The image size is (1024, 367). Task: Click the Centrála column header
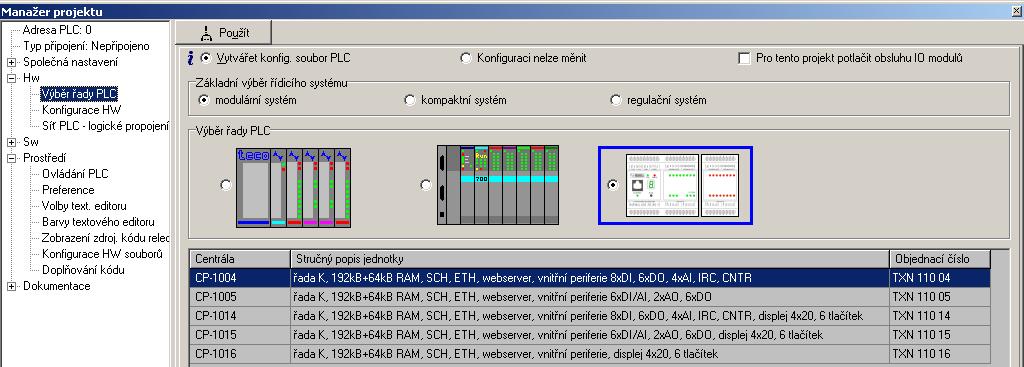(x=240, y=259)
